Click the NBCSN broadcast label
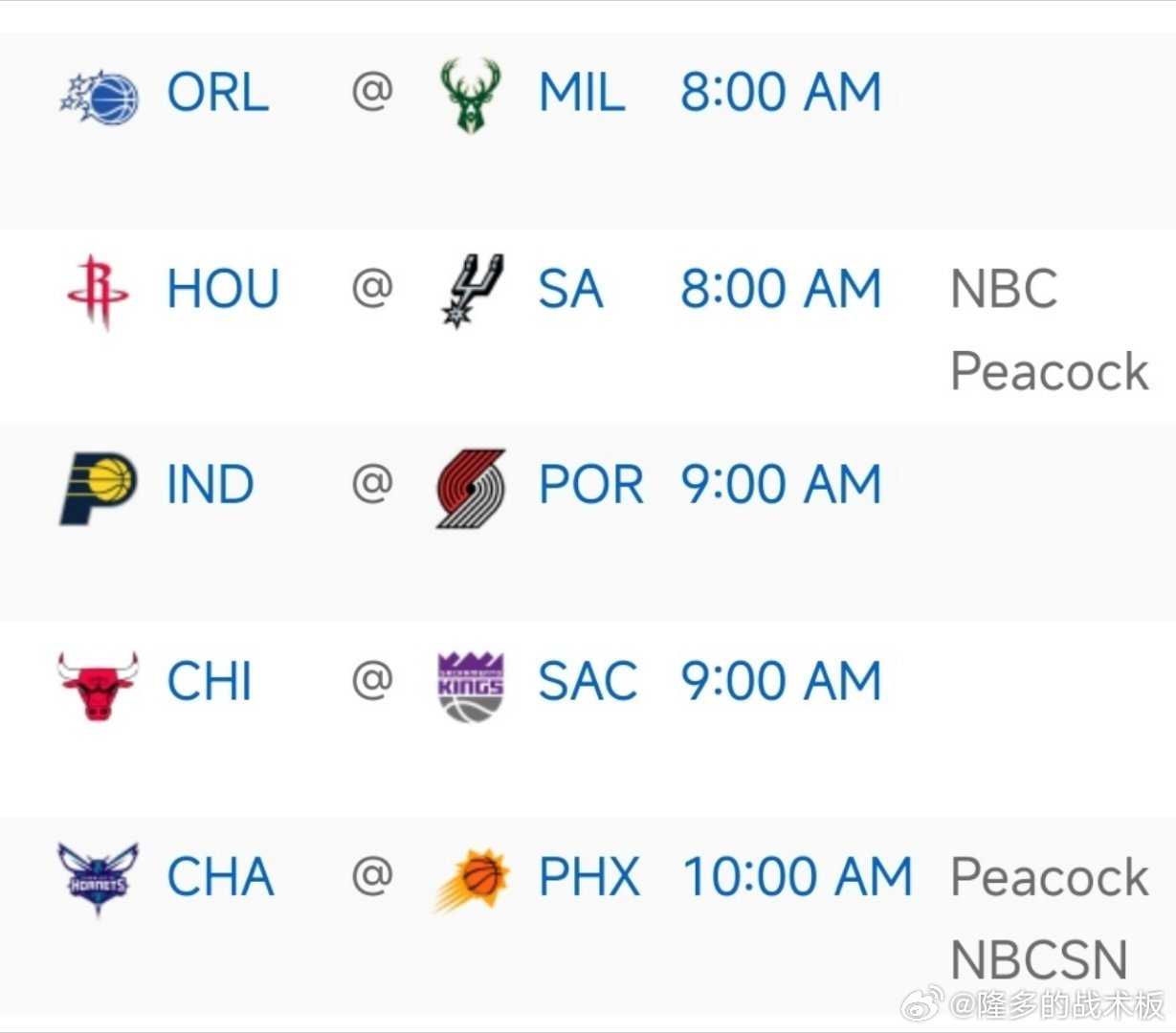This screenshot has width=1176, height=1033. pos(1039,960)
